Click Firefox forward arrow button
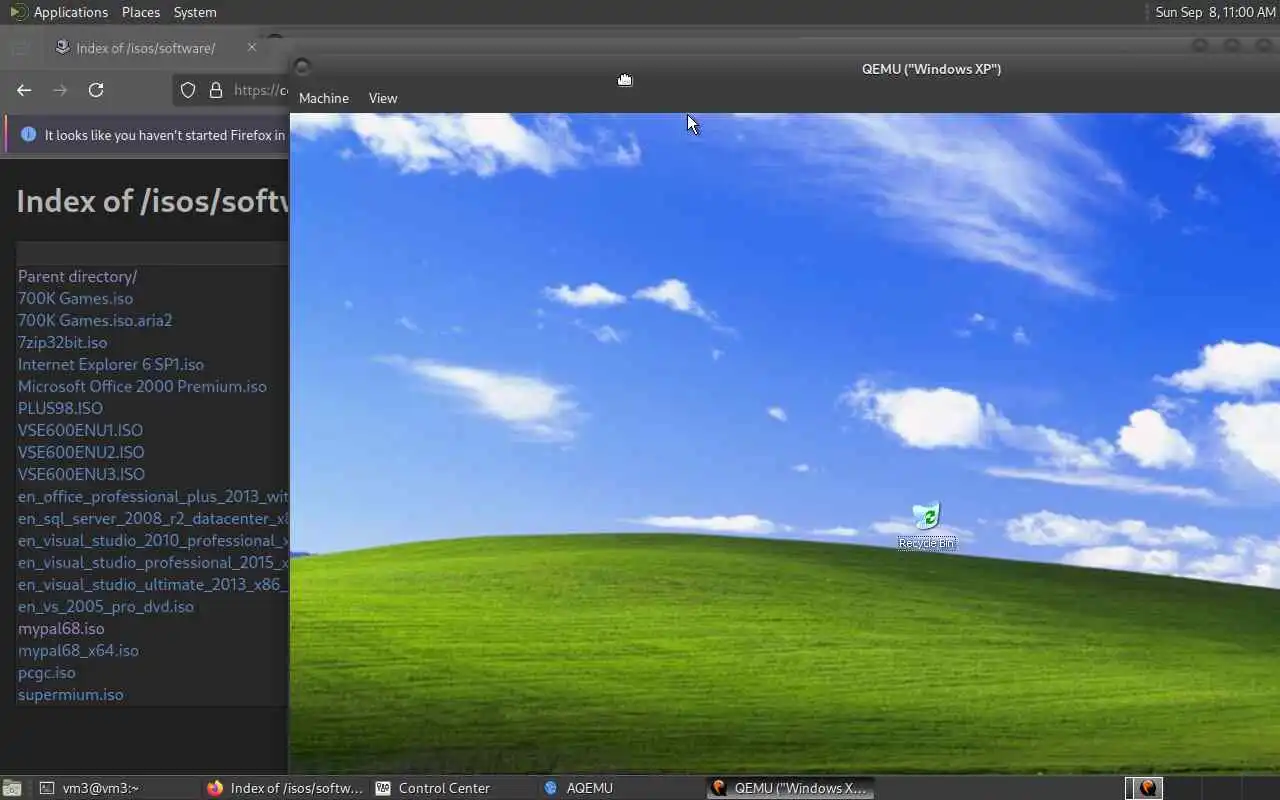The width and height of the screenshot is (1280, 800). coord(60,90)
